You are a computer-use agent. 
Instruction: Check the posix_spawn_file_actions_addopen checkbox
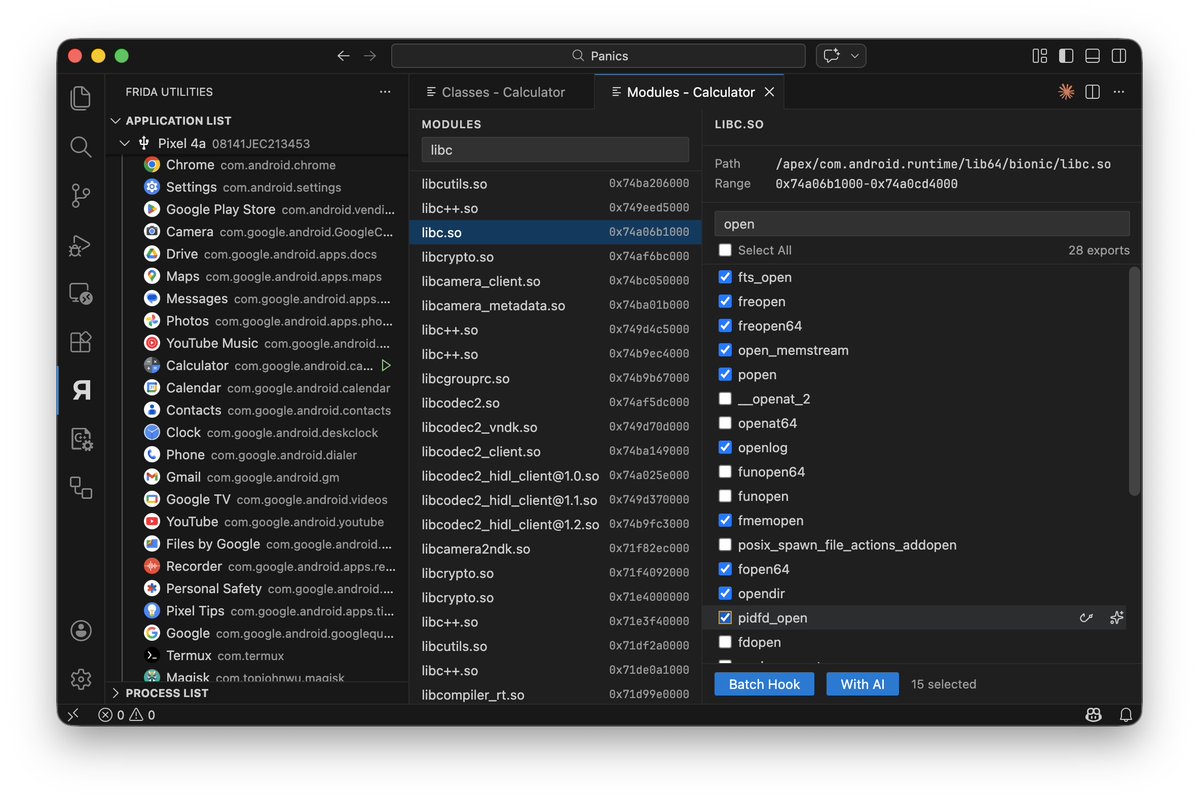pos(725,544)
